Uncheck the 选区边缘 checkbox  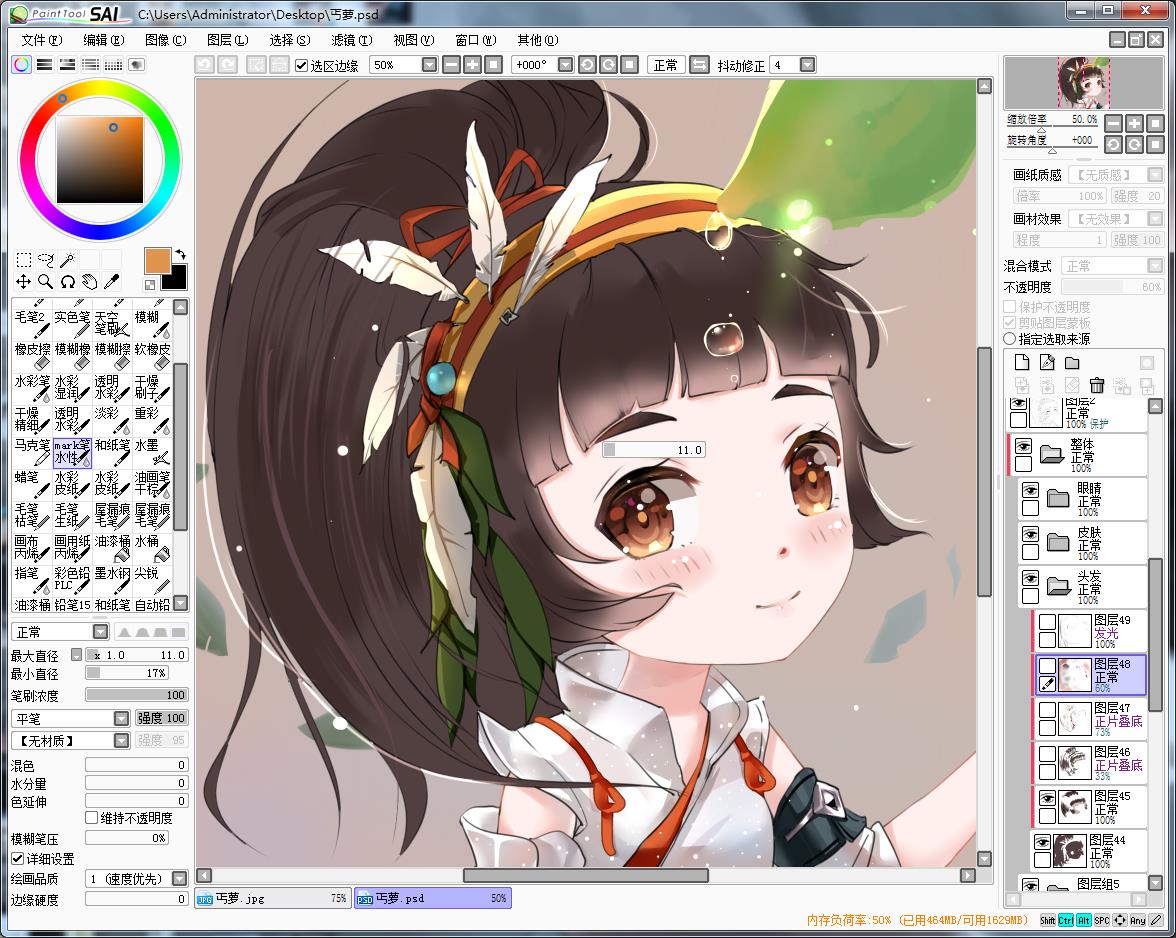302,66
